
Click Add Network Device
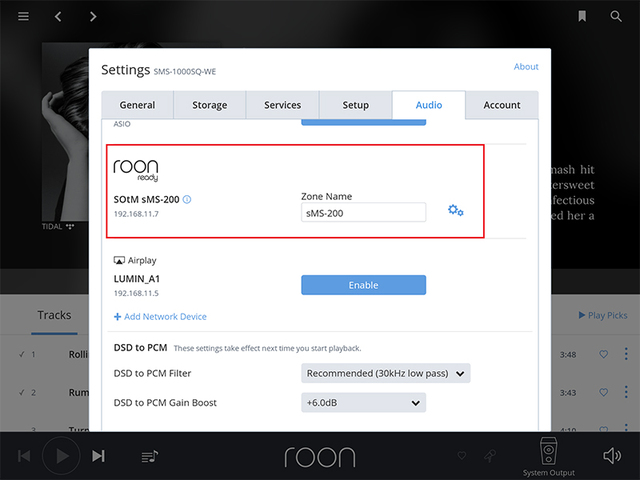160,317
